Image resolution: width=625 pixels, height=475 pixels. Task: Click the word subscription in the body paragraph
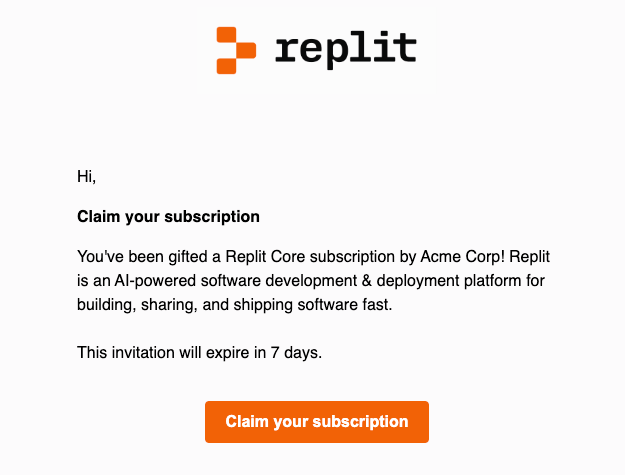click(x=352, y=257)
